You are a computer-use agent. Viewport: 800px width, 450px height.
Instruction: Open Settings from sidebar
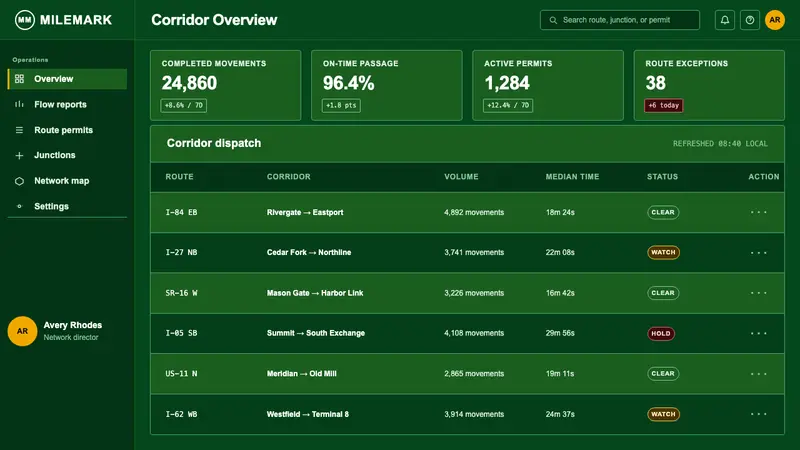pos(67,206)
